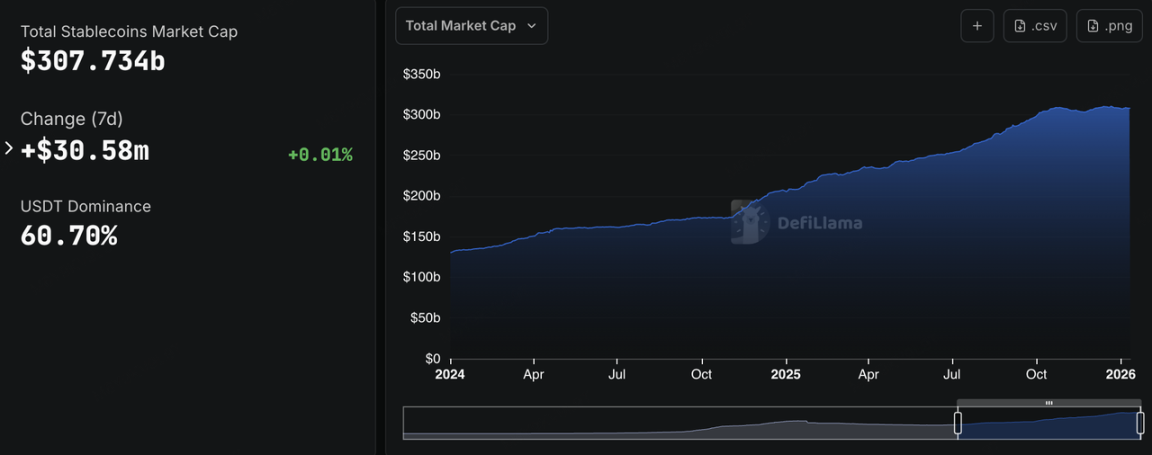Image resolution: width=1152 pixels, height=455 pixels.
Task: Click the 60.70% USDT Dominance value
Action: [x=69, y=237]
